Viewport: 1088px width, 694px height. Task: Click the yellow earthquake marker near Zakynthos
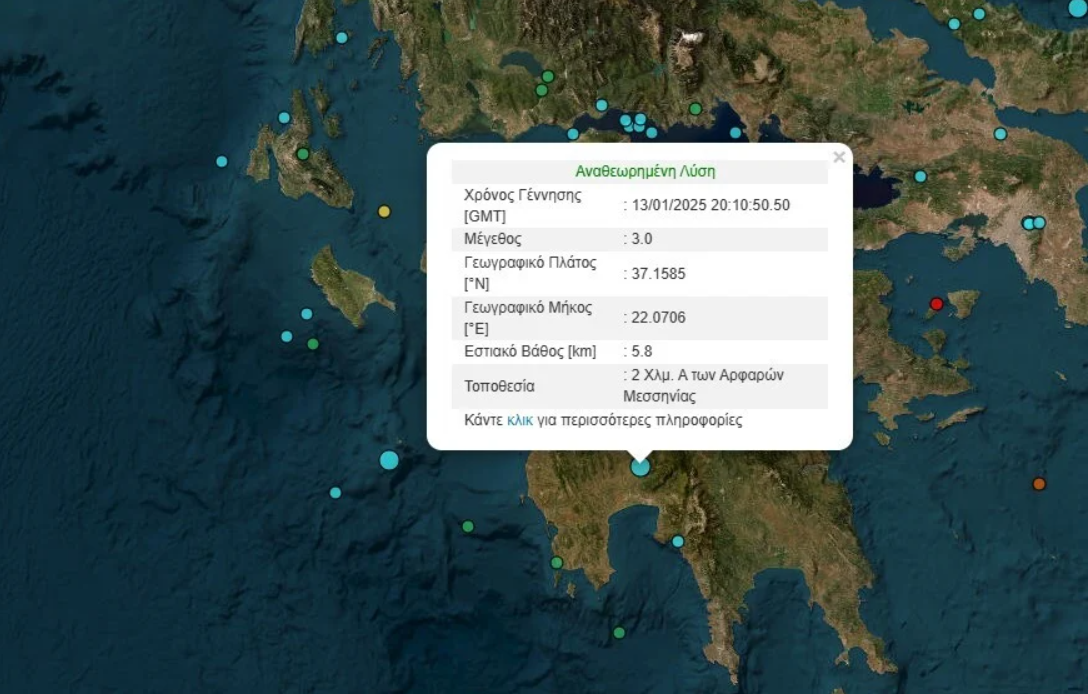(384, 211)
